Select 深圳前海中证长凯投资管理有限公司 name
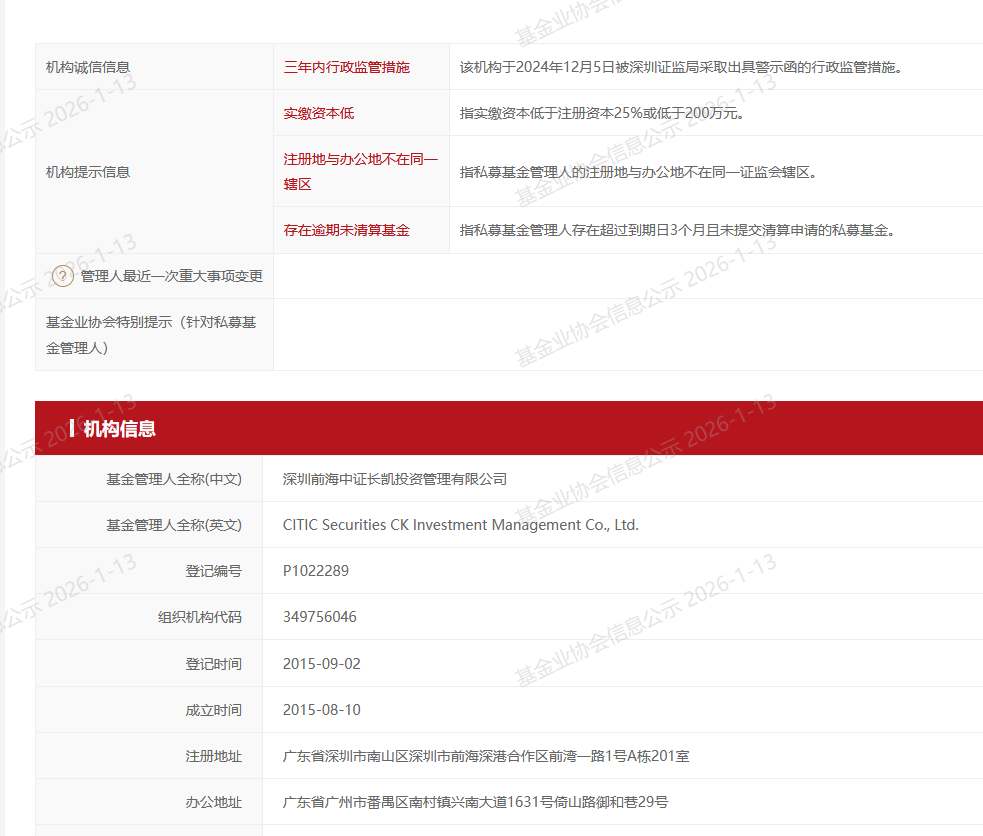Image resolution: width=983 pixels, height=836 pixels. point(395,479)
